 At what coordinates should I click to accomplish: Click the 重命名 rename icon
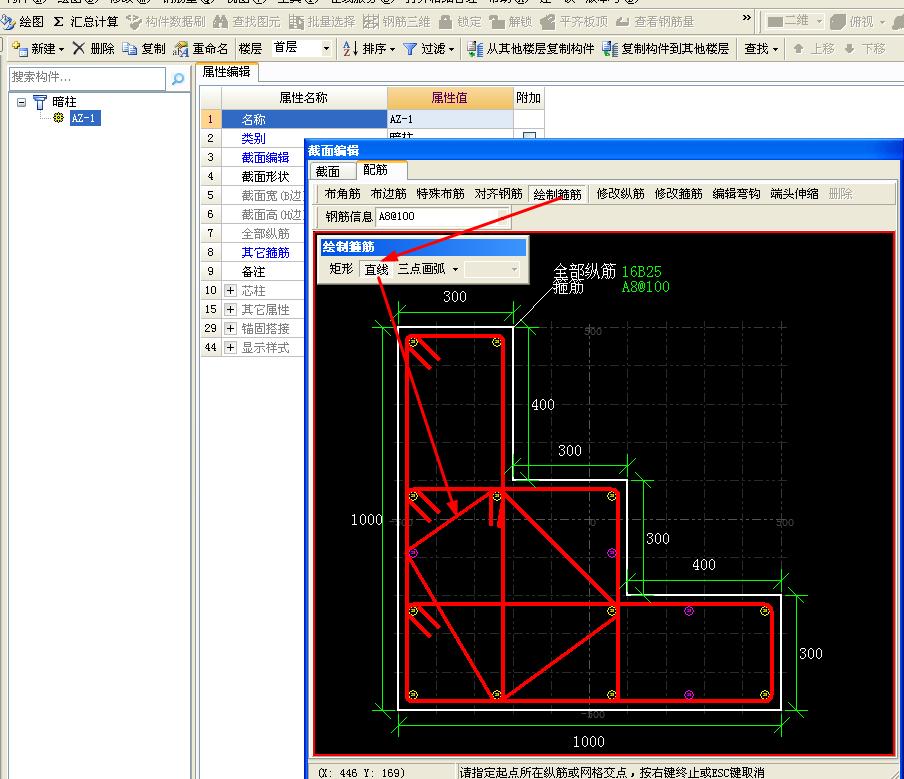180,49
